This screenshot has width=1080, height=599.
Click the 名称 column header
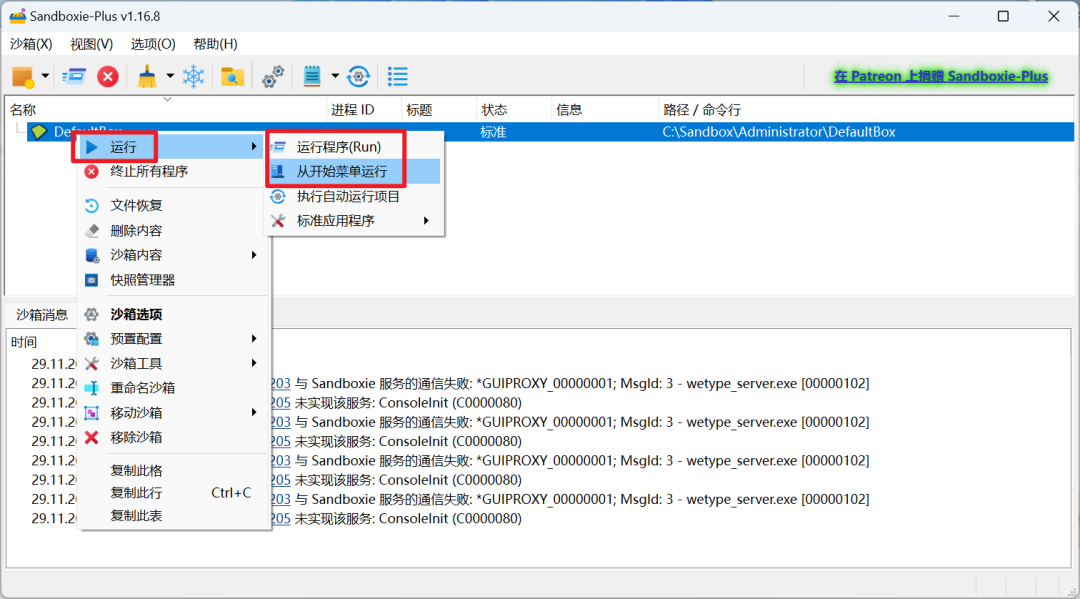tap(166, 109)
